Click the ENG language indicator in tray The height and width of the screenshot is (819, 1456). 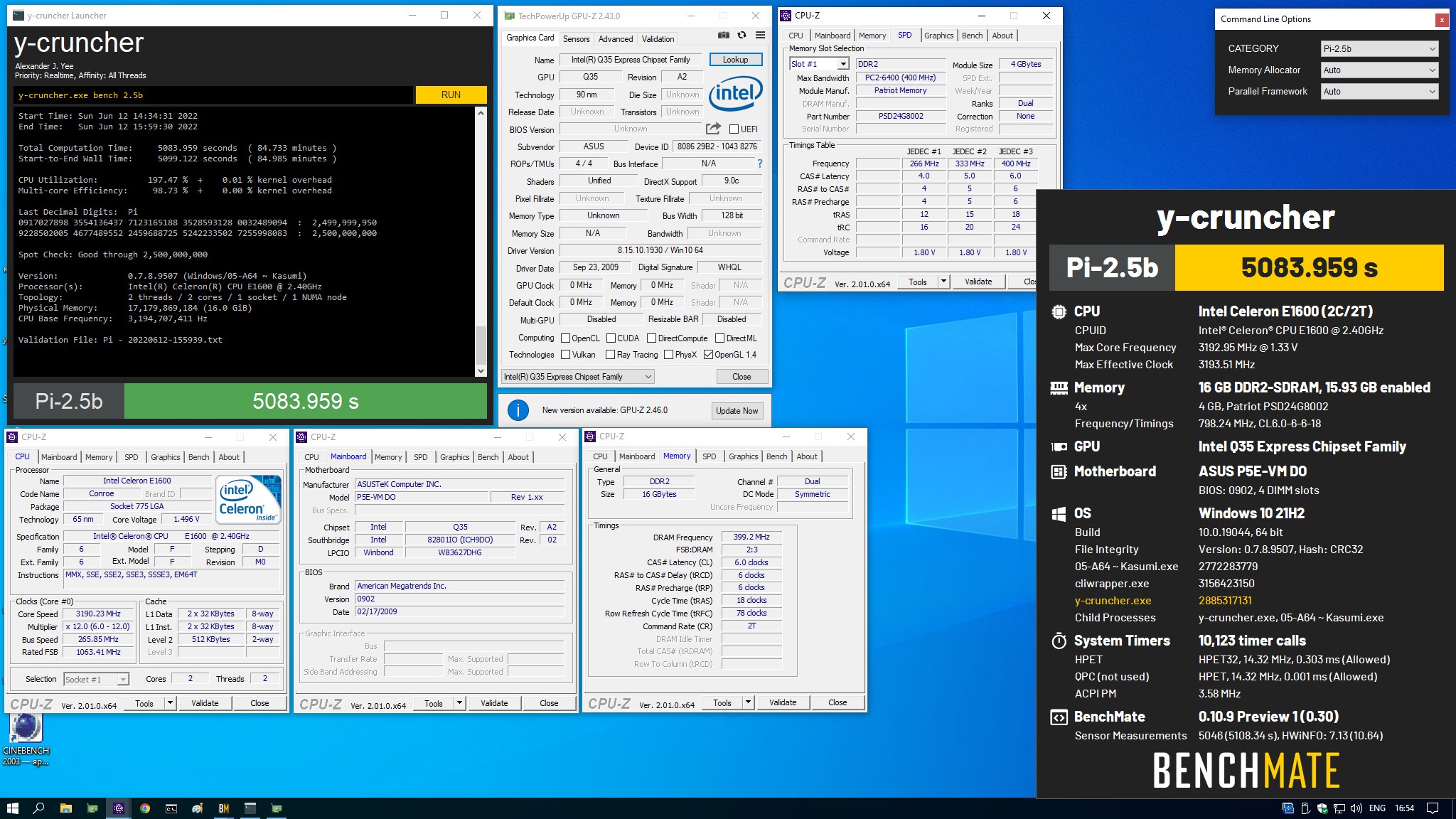point(1377,808)
